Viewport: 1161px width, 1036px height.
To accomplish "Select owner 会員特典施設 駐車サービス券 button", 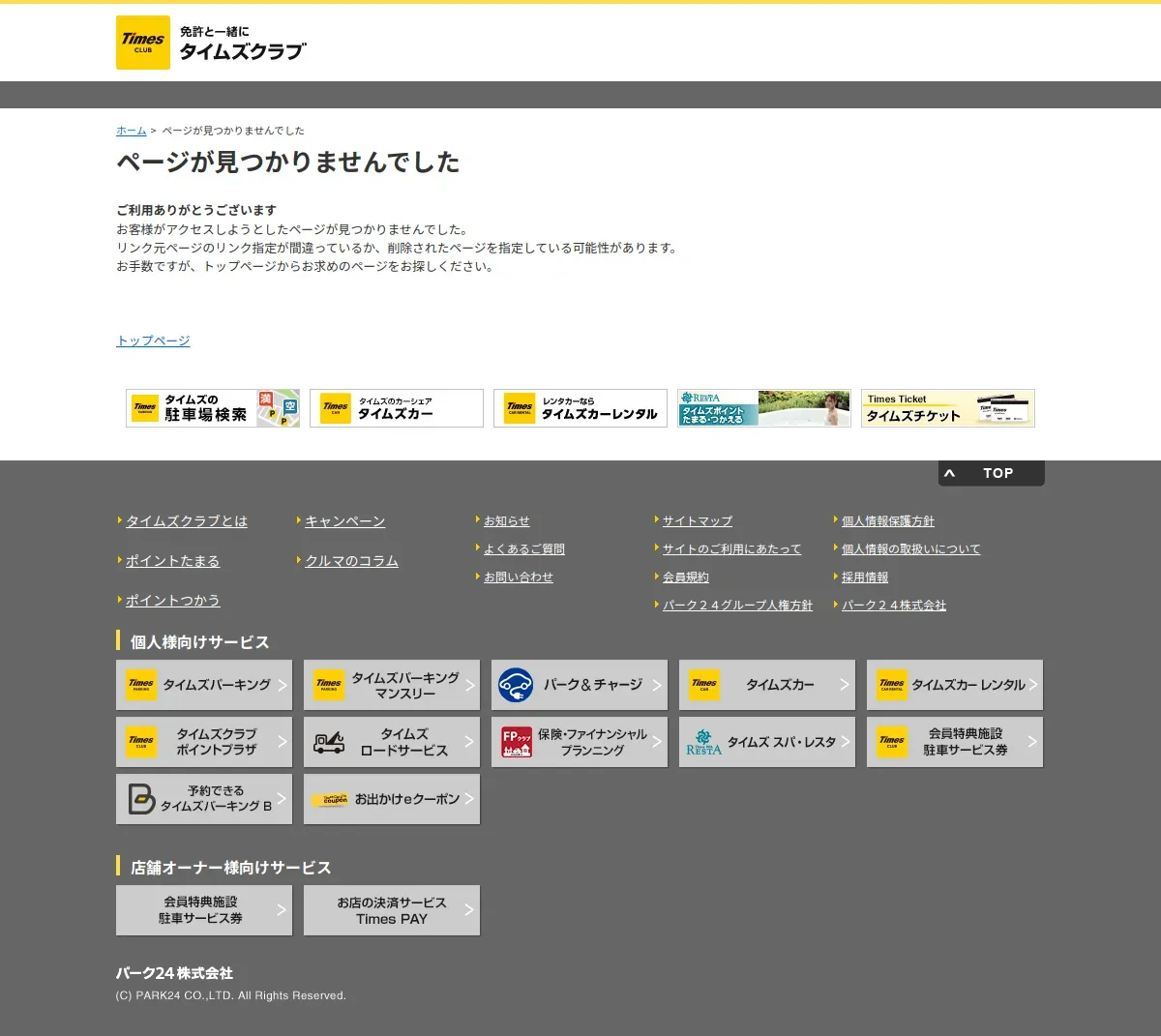I will coord(204,910).
